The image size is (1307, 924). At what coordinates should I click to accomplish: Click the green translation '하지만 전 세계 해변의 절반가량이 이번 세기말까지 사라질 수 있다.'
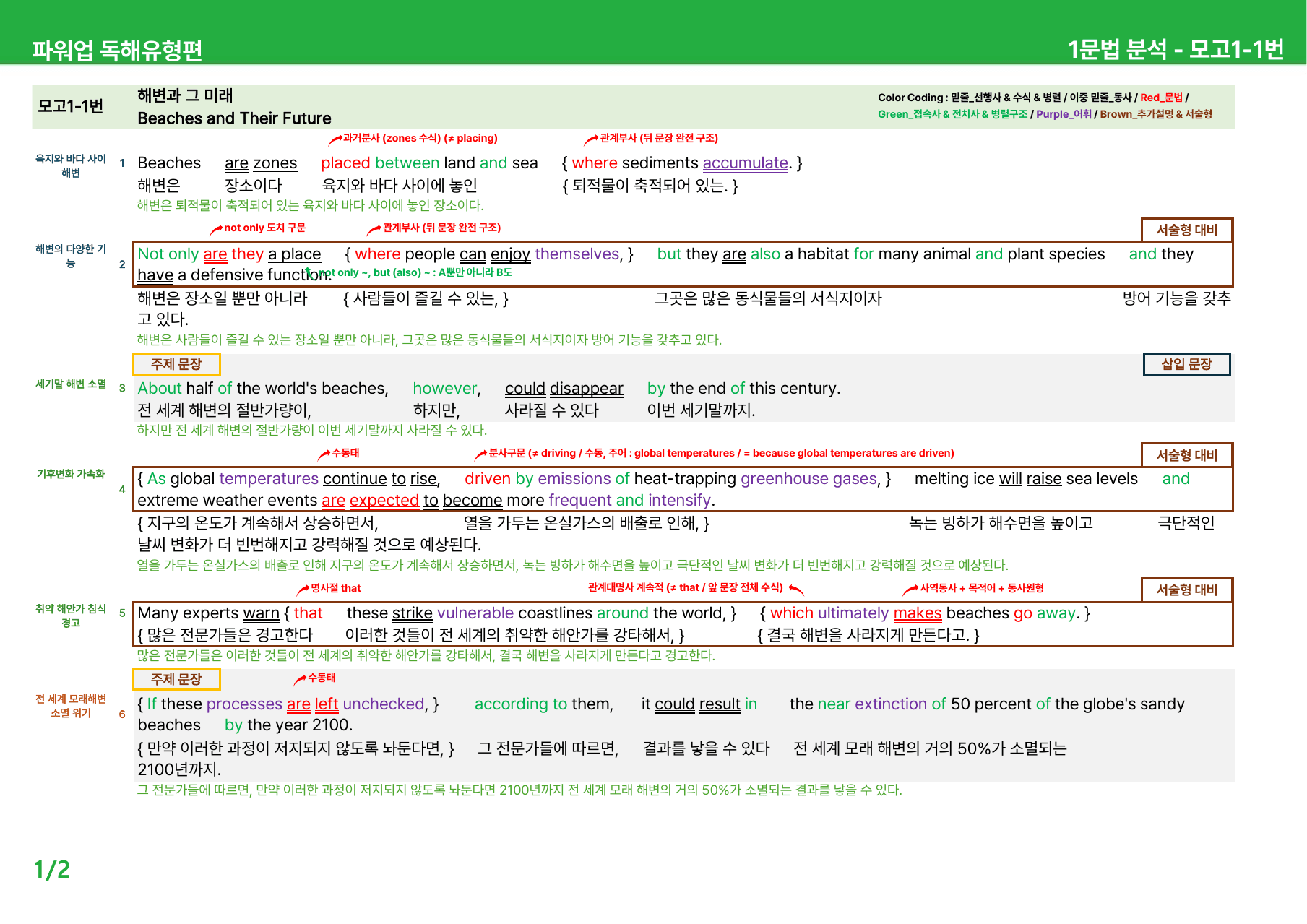coord(312,430)
